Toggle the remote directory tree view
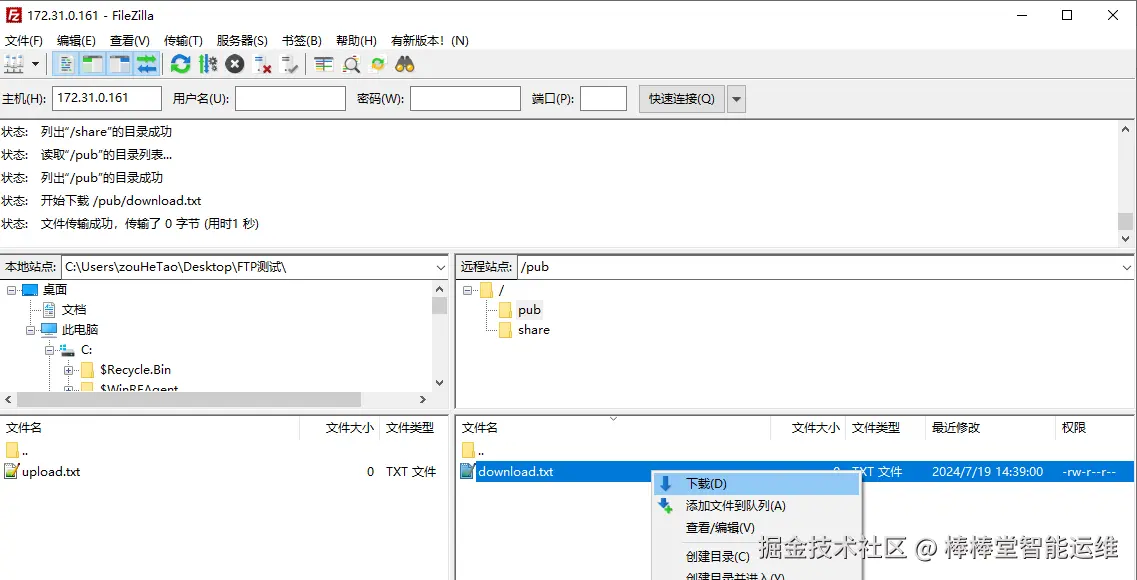Viewport: 1137px width, 580px height. (119, 65)
